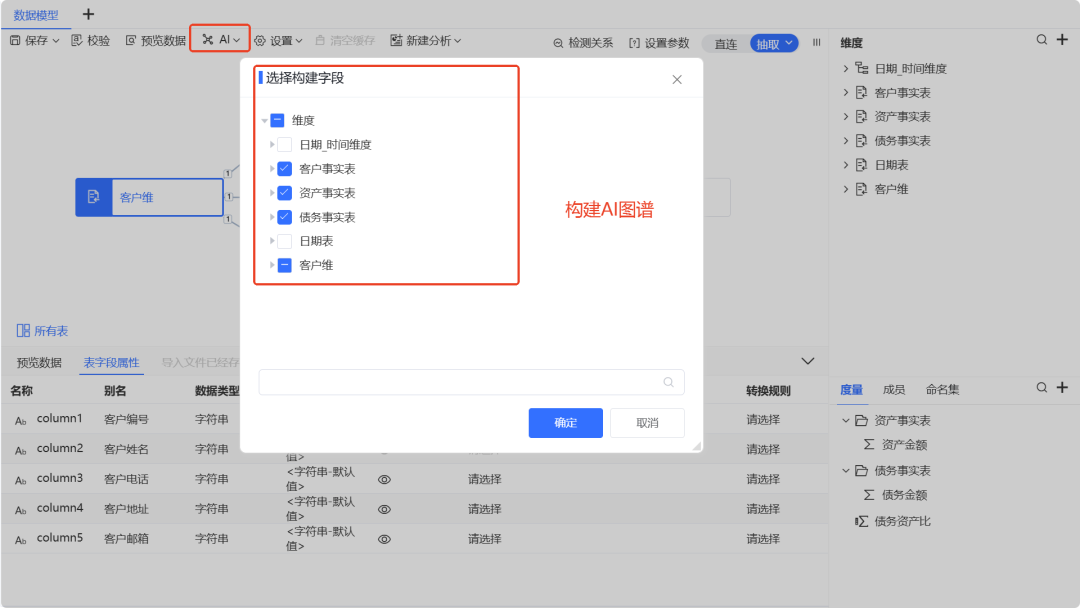Collapse 资产事实表 in the 度量 panel
The width and height of the screenshot is (1080, 608).
[x=845, y=419]
